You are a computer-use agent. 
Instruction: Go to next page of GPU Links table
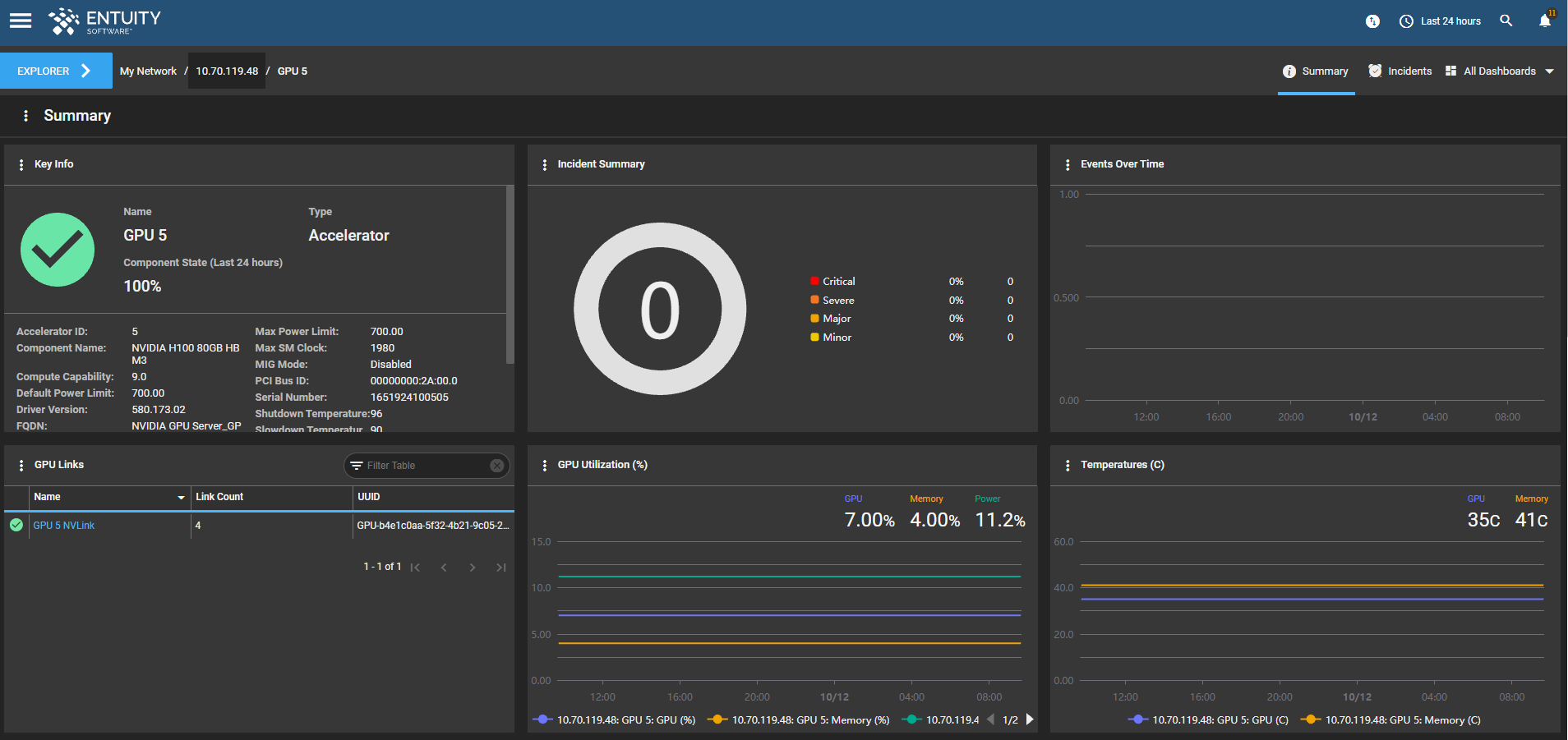pos(473,568)
